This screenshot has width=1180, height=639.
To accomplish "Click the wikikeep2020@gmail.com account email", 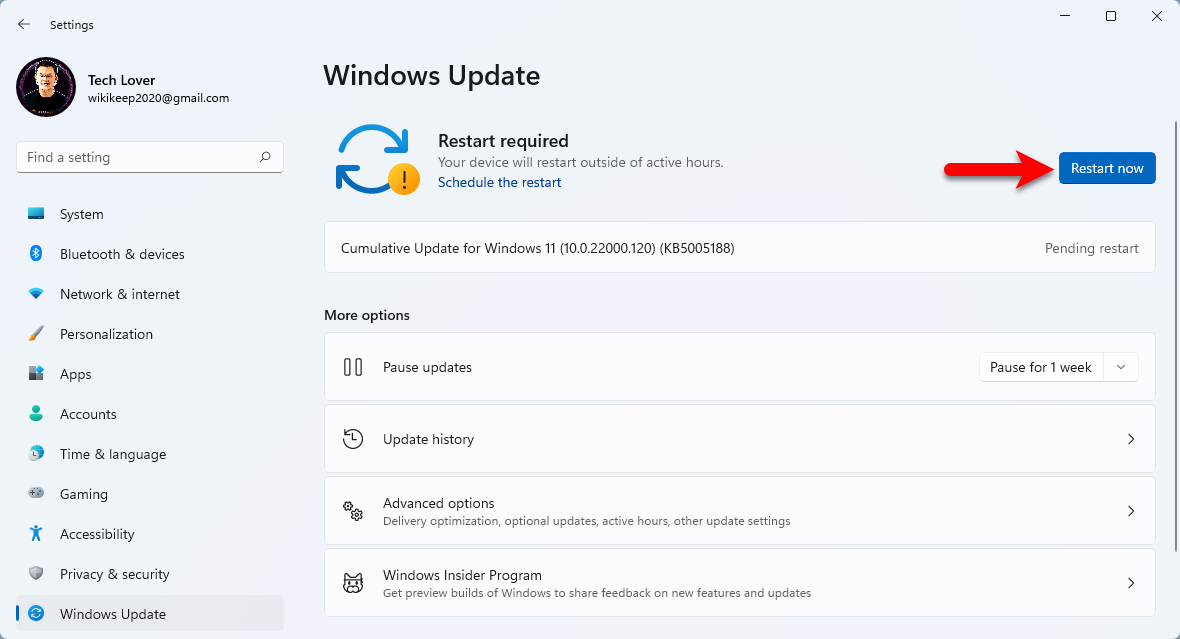I will tap(158, 98).
